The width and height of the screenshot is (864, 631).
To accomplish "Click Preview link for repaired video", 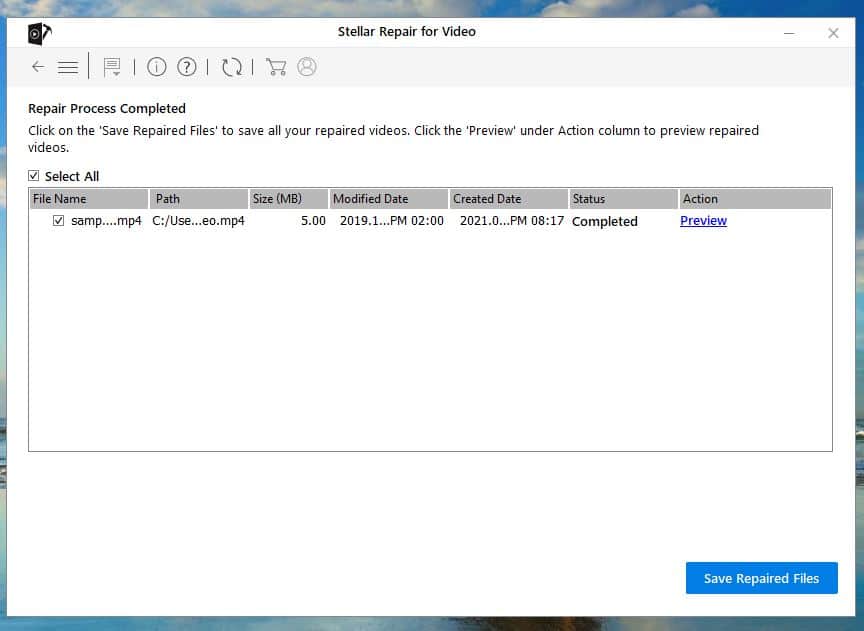I will pos(703,221).
